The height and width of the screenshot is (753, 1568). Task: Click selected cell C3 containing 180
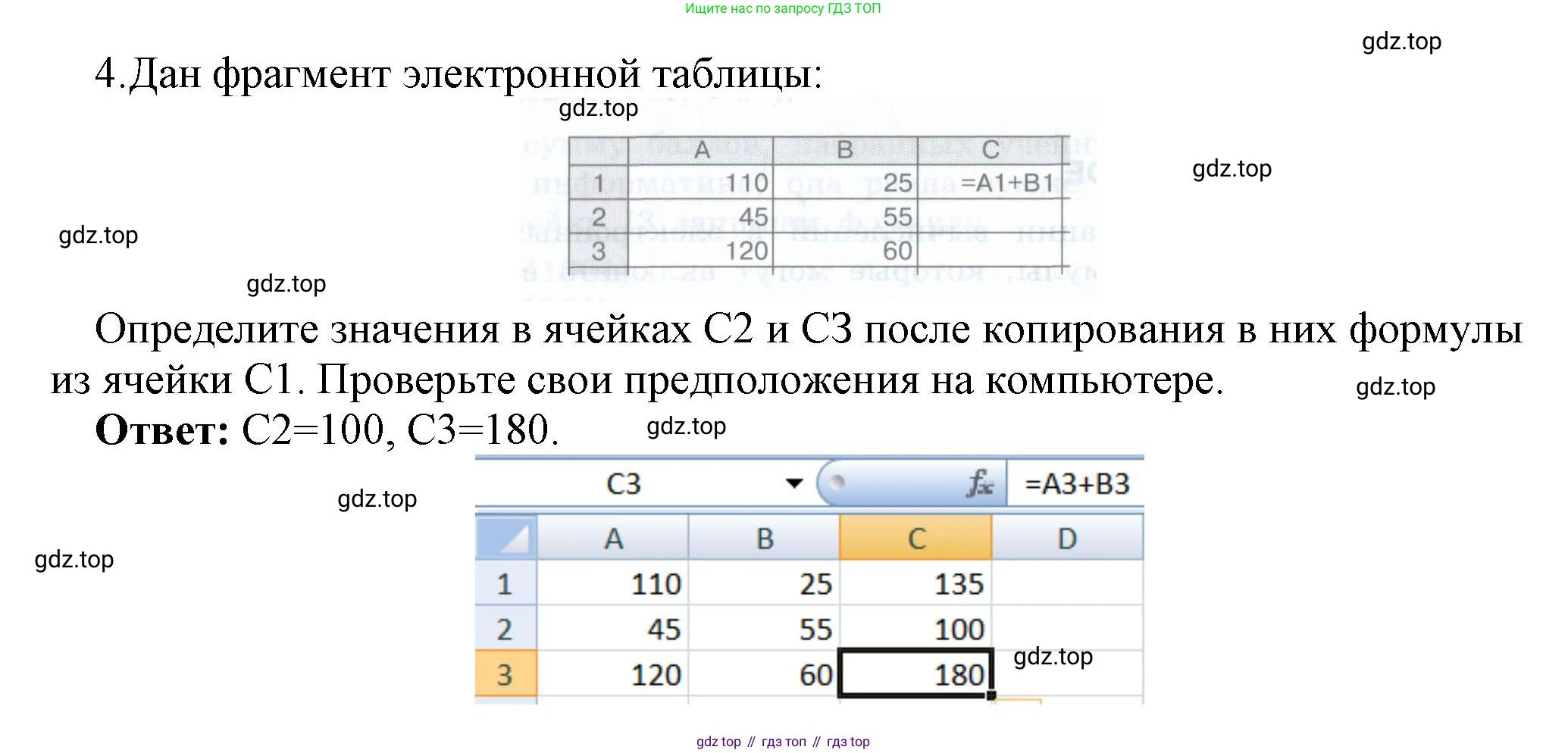point(915,673)
